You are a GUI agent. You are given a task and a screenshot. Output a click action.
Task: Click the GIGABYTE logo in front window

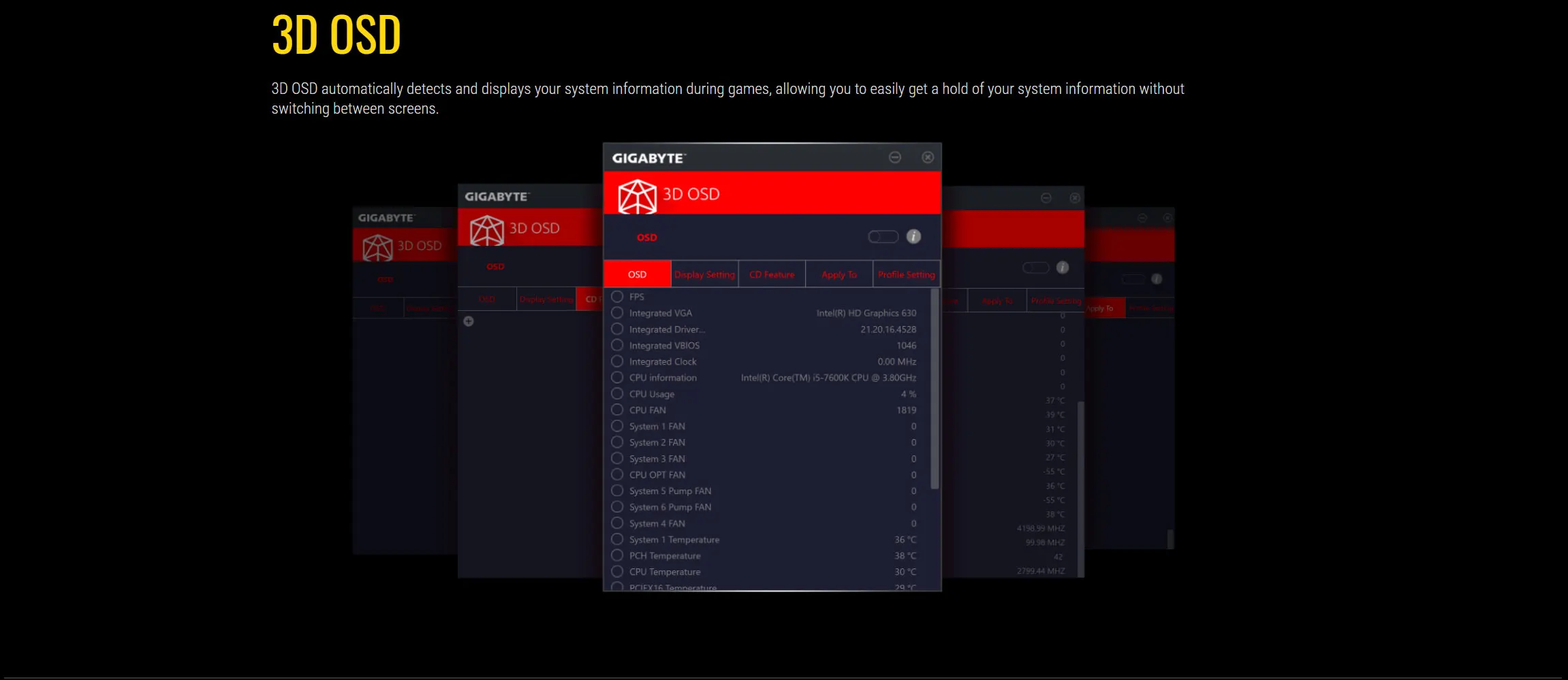coord(649,158)
